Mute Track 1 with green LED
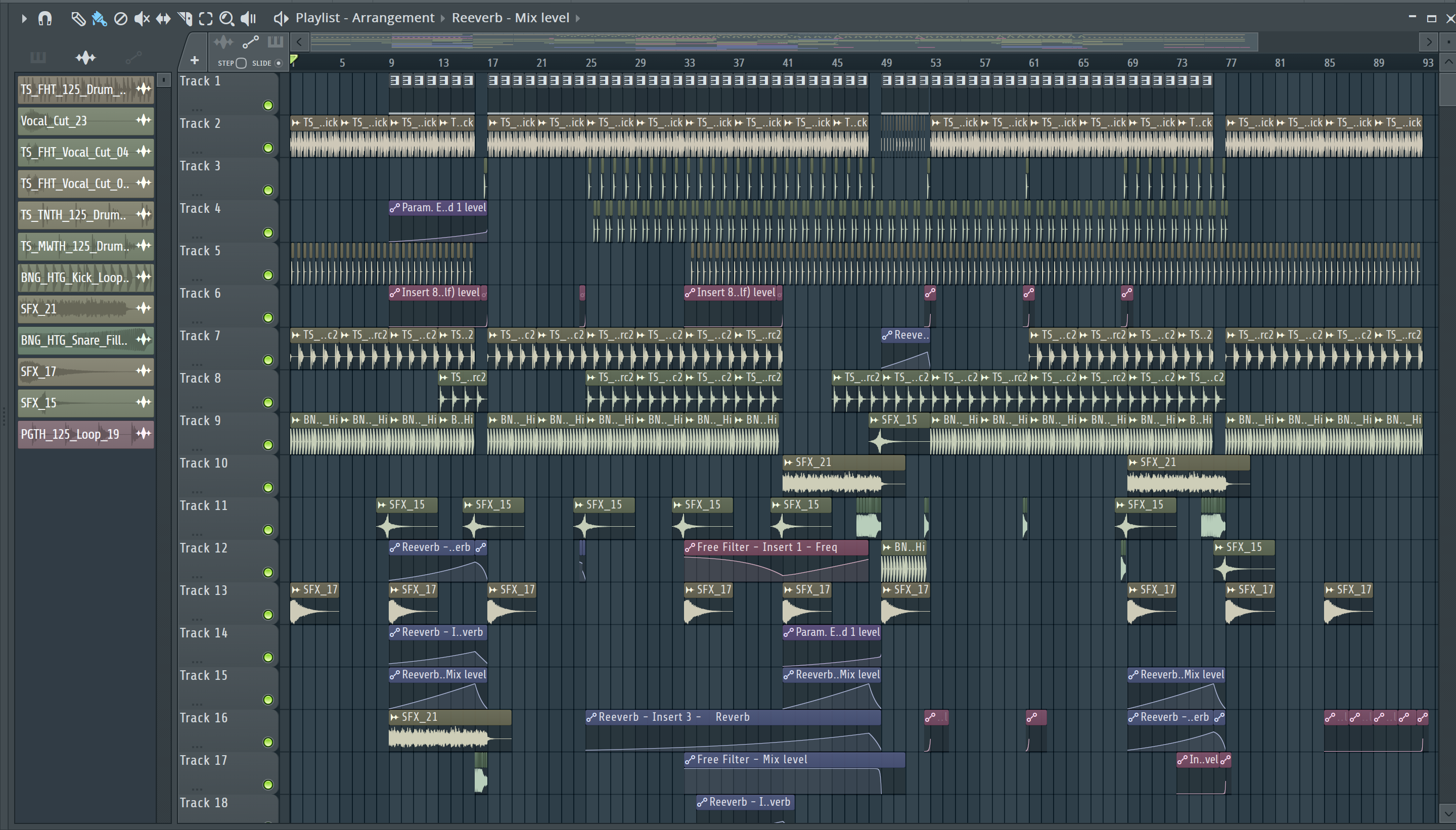The image size is (1456, 830). pyautogui.click(x=268, y=106)
